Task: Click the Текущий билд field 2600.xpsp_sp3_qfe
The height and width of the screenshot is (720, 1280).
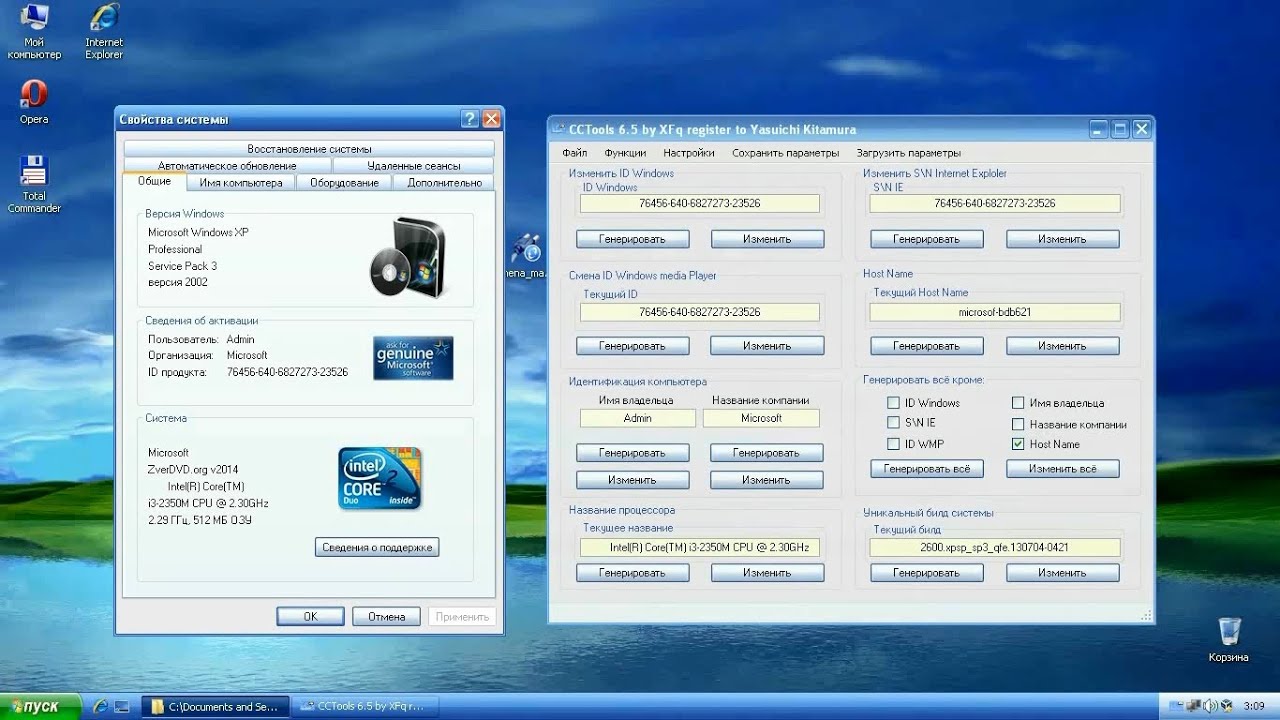Action: tap(995, 547)
